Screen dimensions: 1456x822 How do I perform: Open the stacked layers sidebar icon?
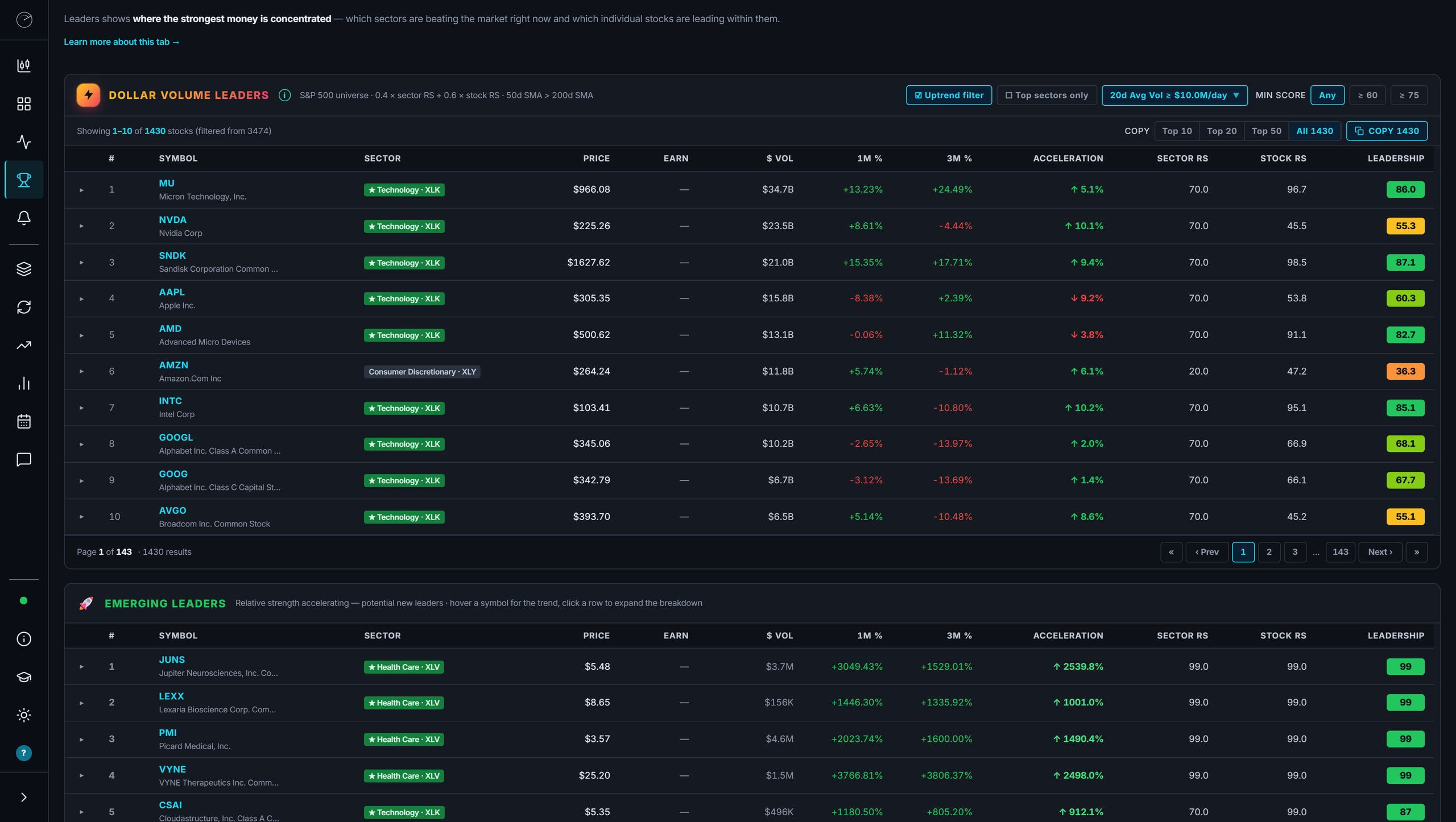[24, 269]
